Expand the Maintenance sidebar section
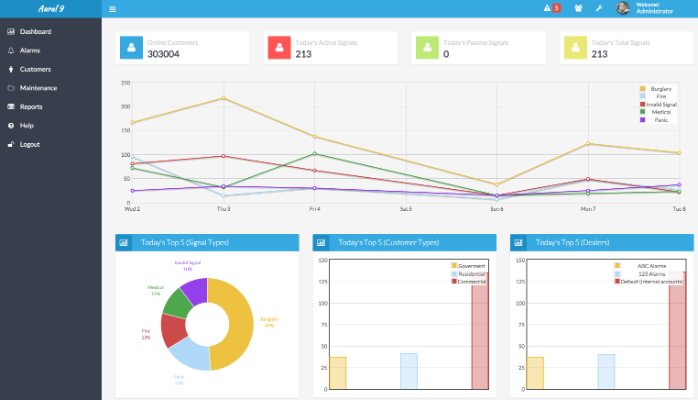698x400 pixels. click(39, 88)
